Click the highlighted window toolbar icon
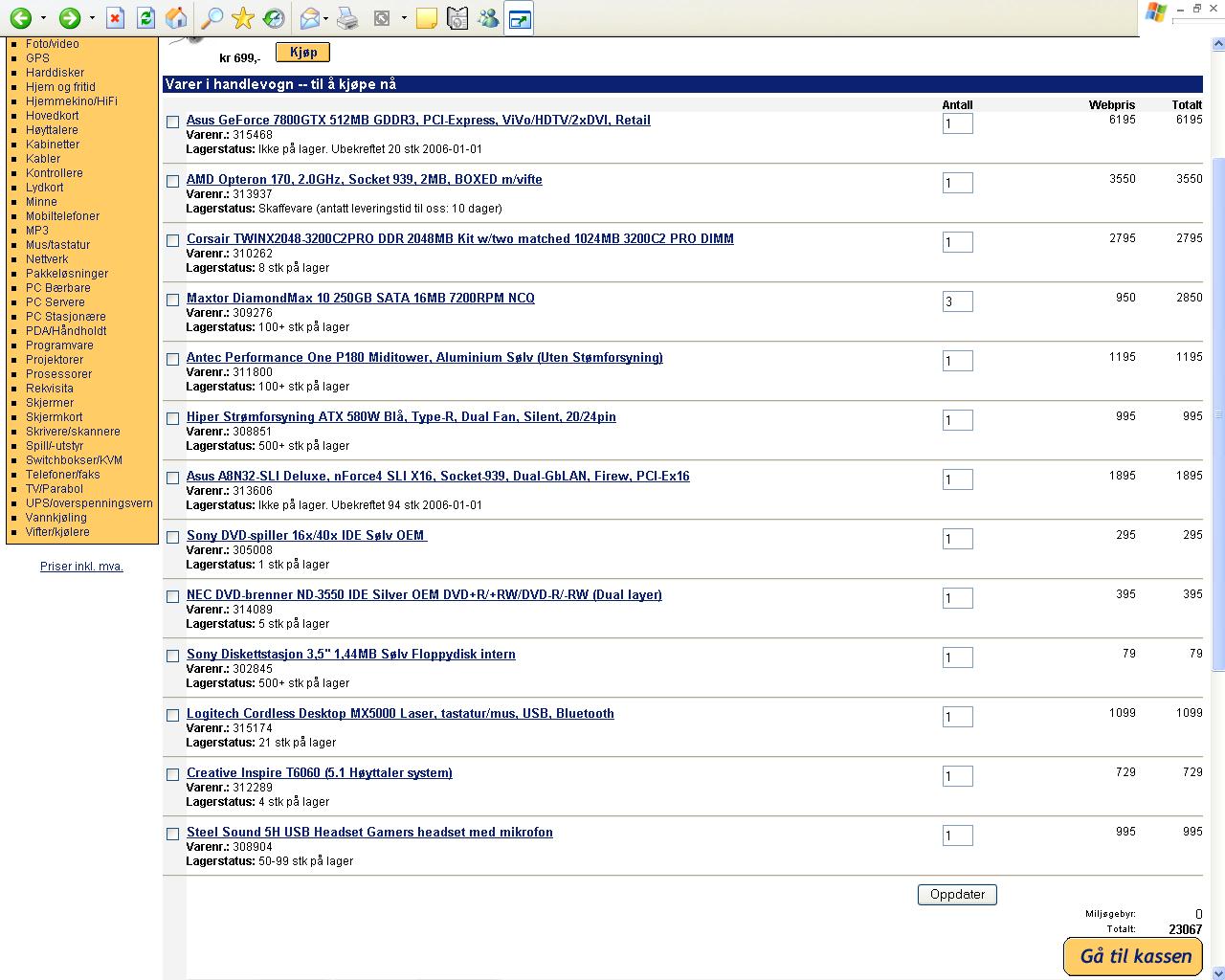 pos(519,18)
